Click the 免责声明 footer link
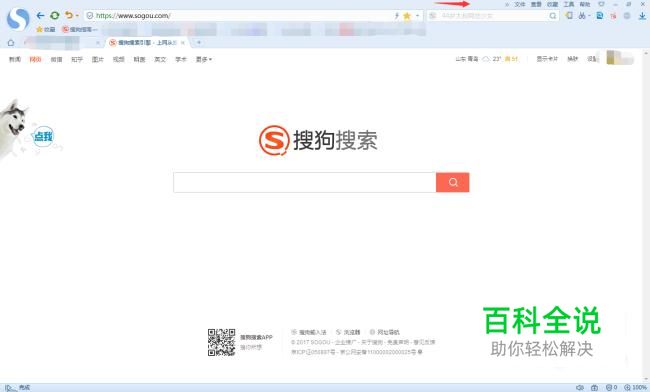The image size is (650, 392). pyautogui.click(x=398, y=342)
